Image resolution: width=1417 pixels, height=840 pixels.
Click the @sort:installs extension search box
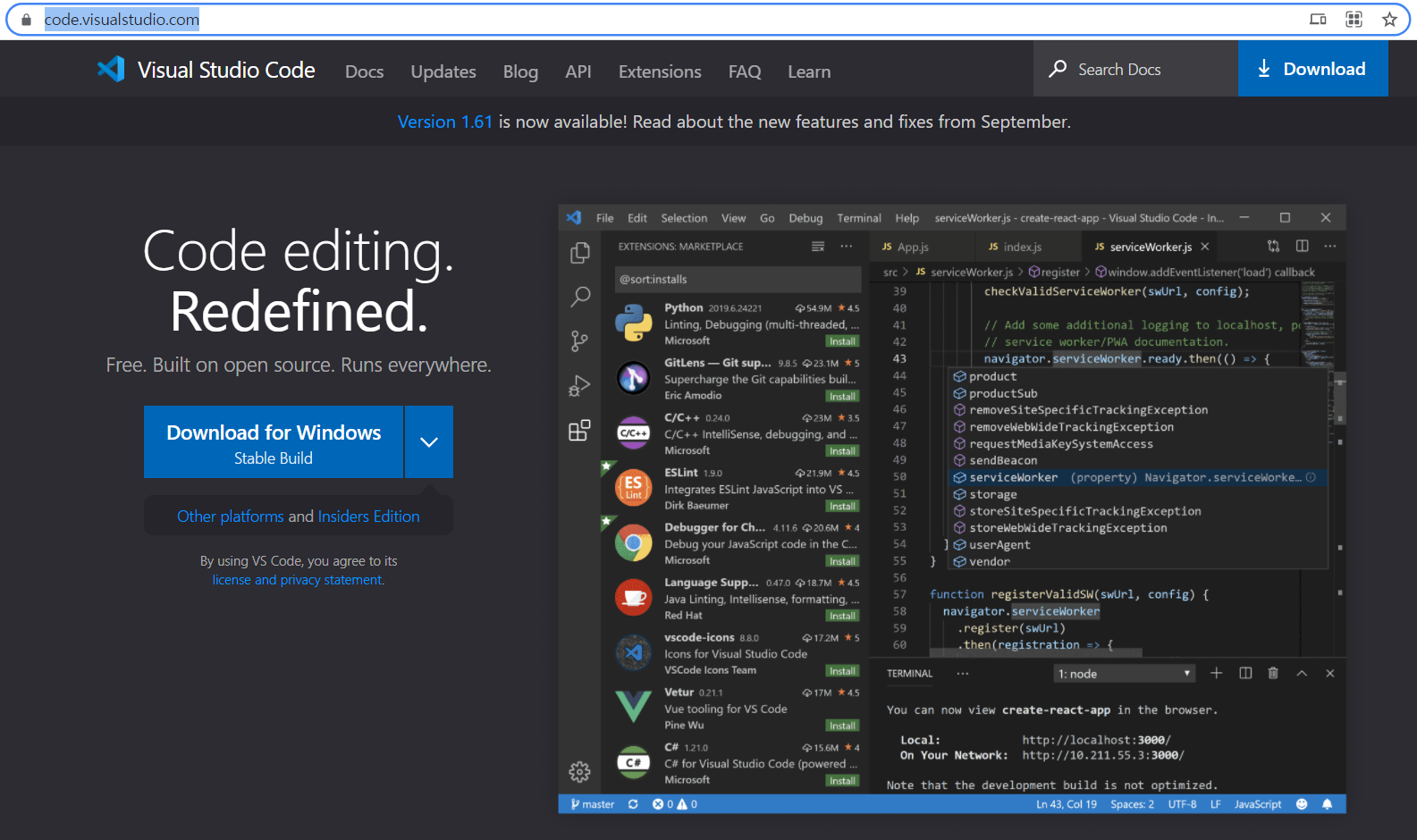(x=738, y=279)
